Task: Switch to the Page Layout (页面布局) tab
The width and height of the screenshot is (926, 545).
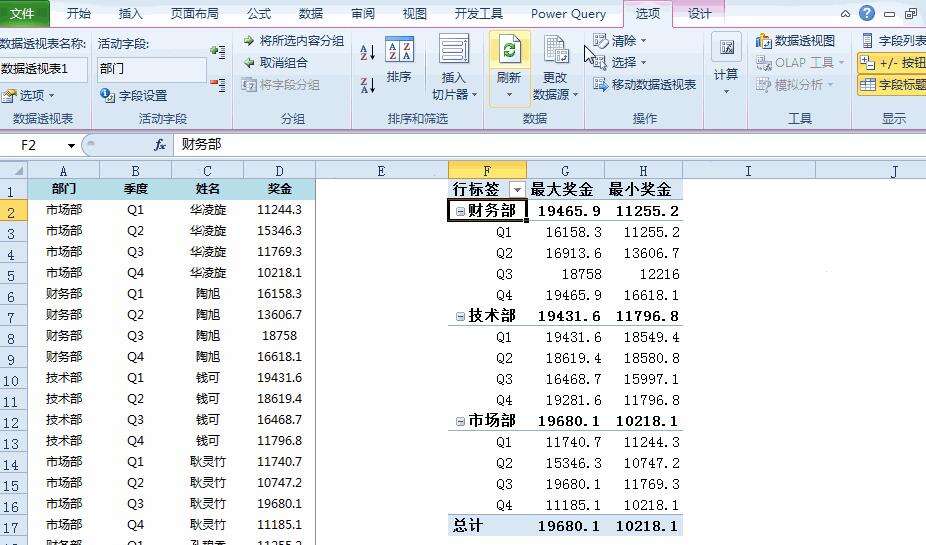Action: (x=194, y=13)
